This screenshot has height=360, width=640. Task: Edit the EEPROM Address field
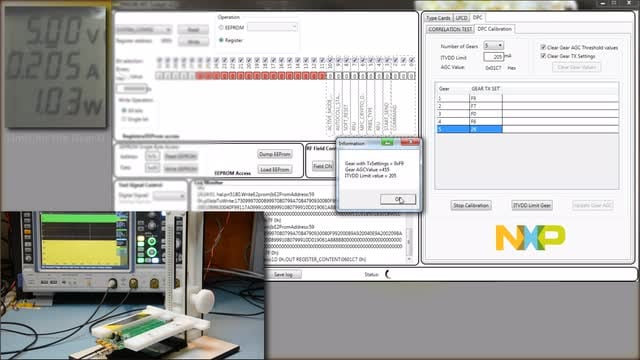[152, 156]
